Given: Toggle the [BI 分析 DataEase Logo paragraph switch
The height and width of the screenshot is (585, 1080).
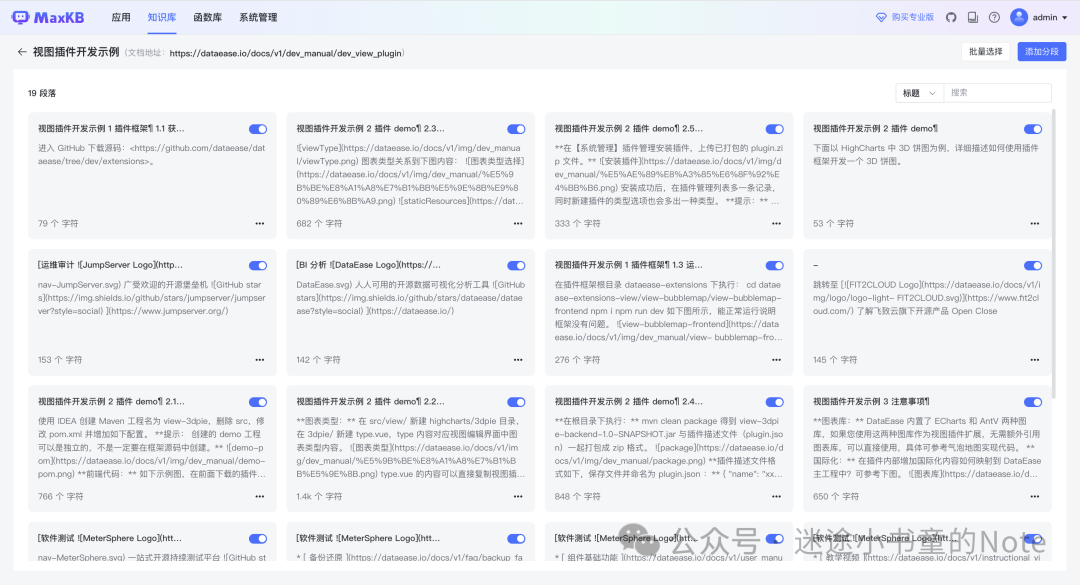Looking at the screenshot, I should coord(517,265).
